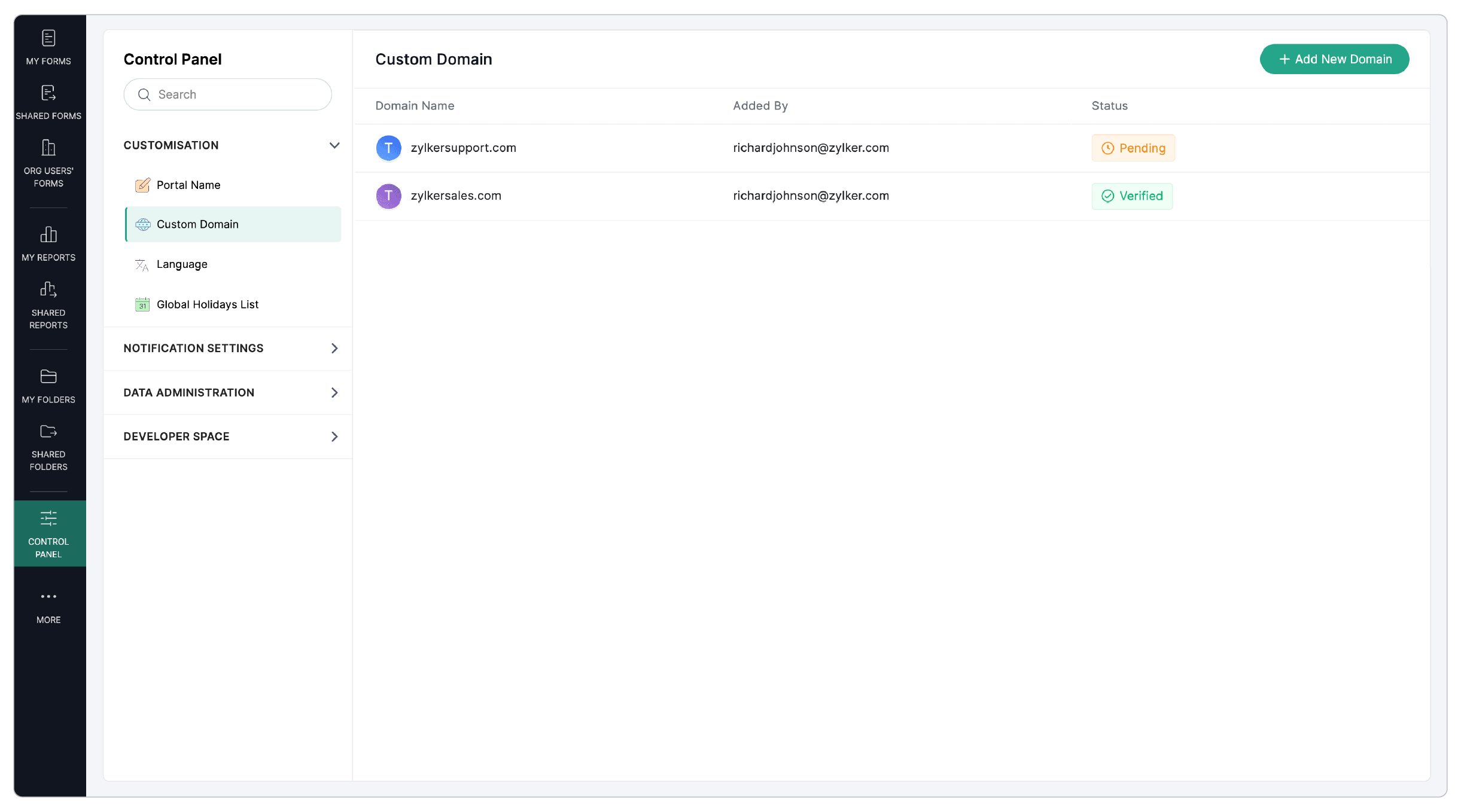
Task: Open Shared Reports from the sidebar
Action: (x=48, y=298)
